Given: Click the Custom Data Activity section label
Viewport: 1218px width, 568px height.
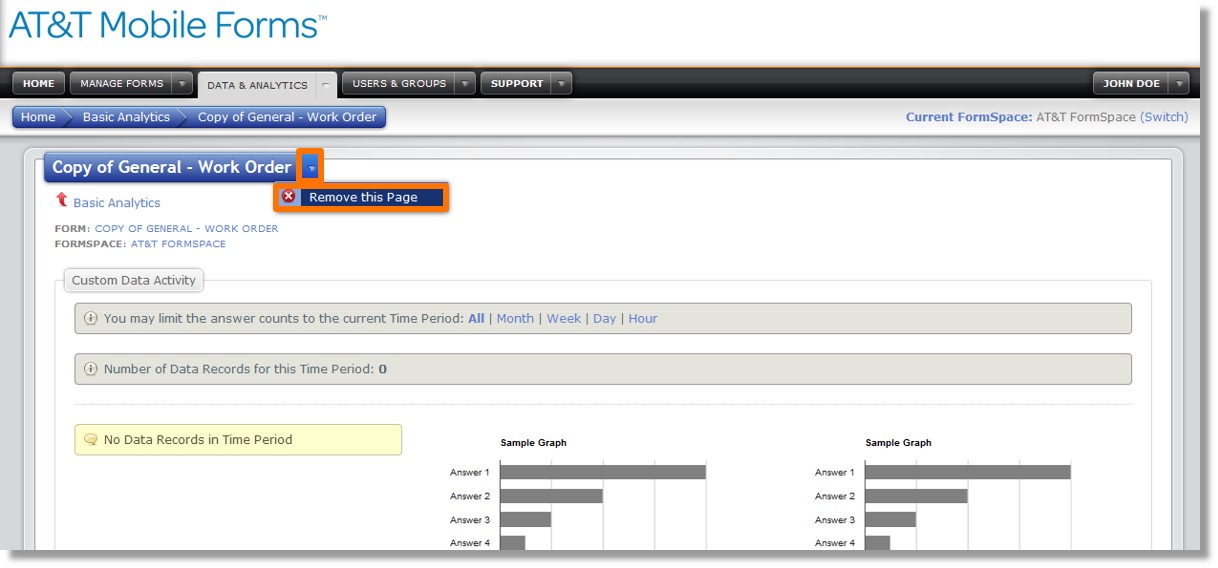Looking at the screenshot, I should click(x=134, y=280).
